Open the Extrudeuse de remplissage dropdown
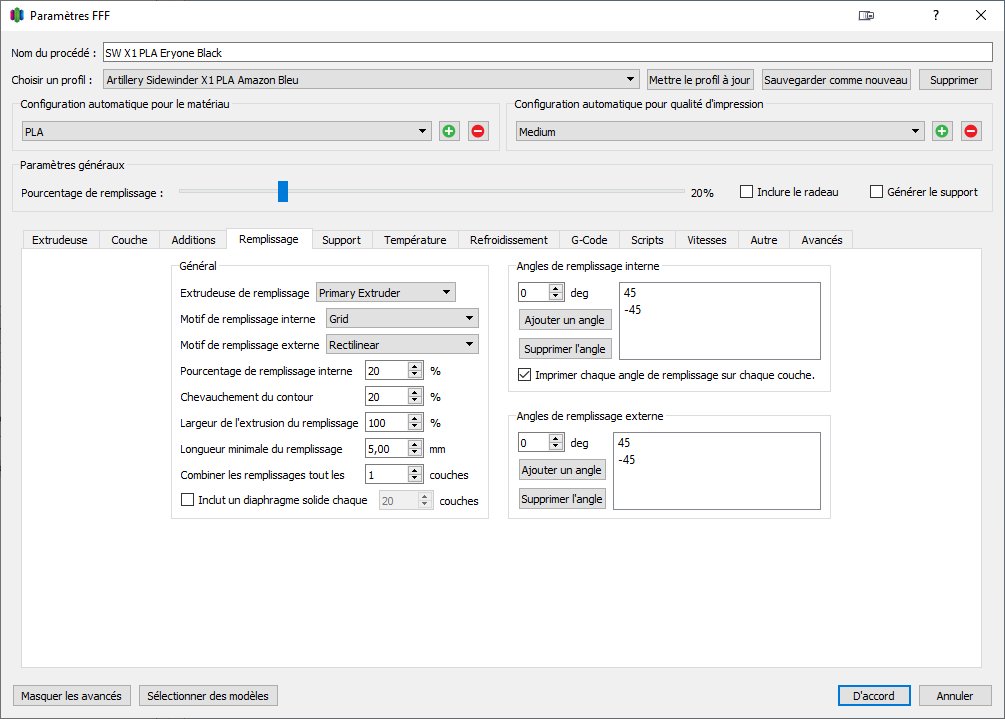This screenshot has height=719, width=1005. click(385, 292)
